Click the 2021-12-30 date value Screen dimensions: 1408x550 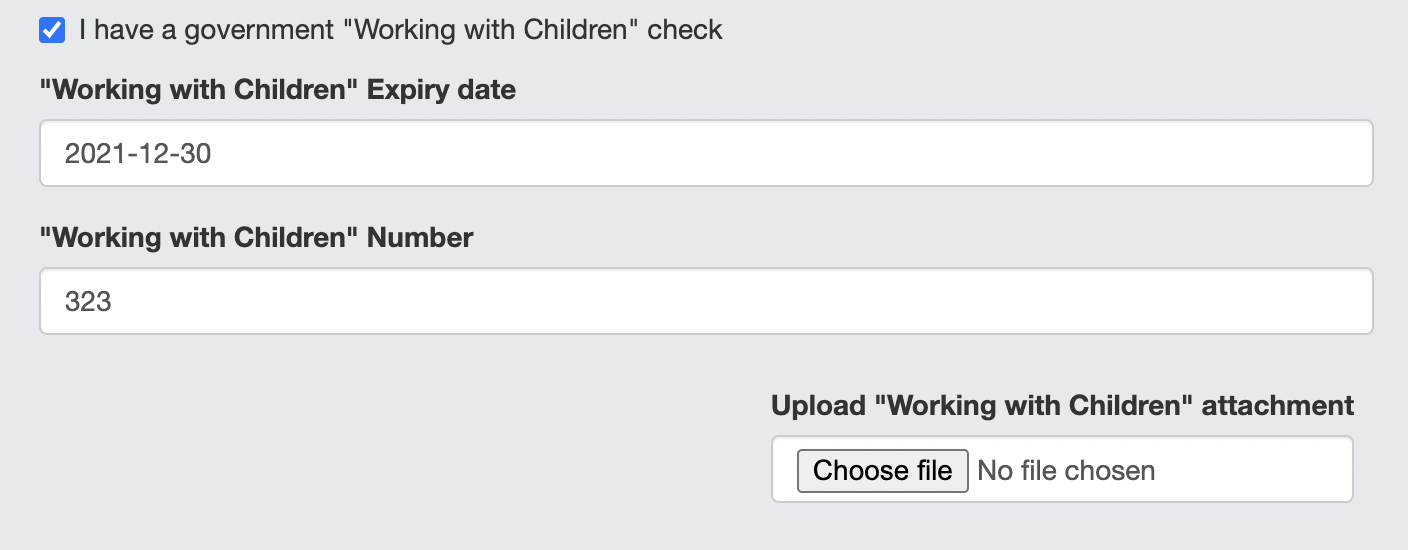tap(138, 154)
